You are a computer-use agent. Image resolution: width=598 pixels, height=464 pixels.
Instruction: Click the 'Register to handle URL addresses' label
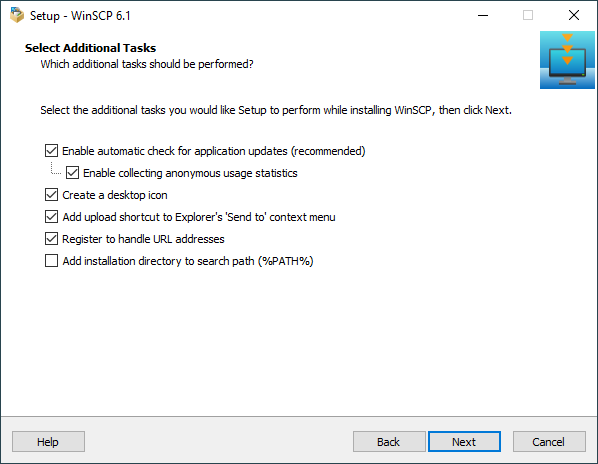(143, 239)
